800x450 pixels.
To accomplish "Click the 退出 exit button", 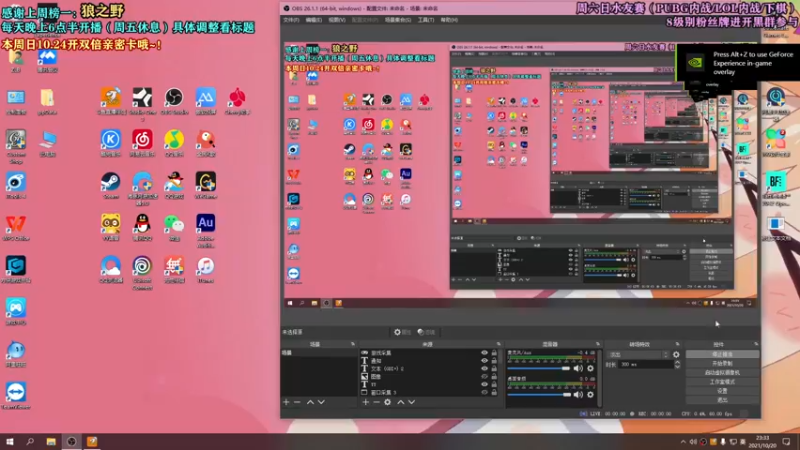I will [x=722, y=400].
